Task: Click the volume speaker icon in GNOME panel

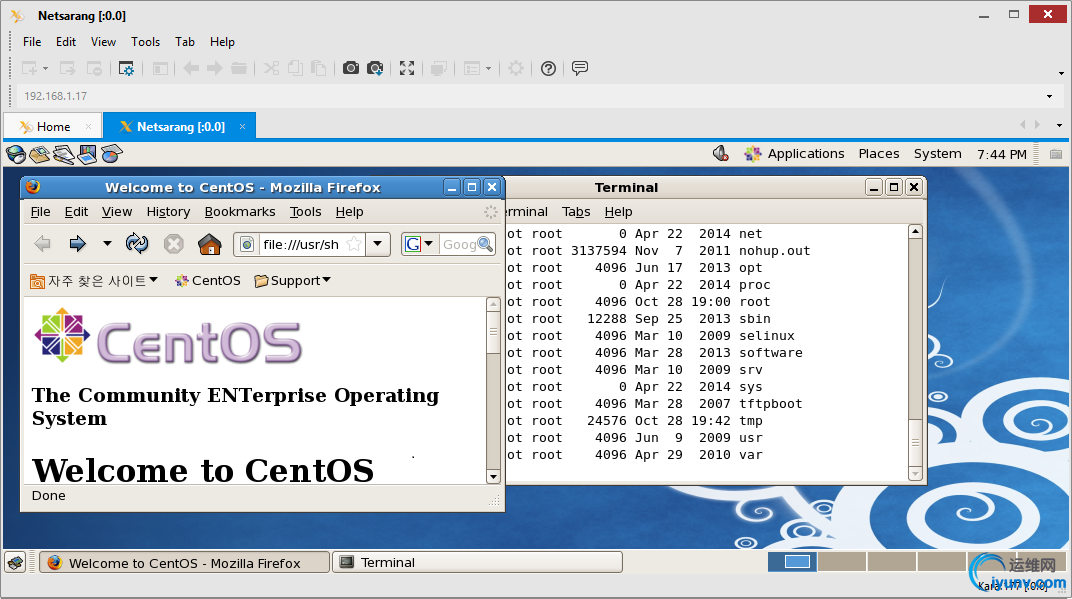Action: [720, 154]
